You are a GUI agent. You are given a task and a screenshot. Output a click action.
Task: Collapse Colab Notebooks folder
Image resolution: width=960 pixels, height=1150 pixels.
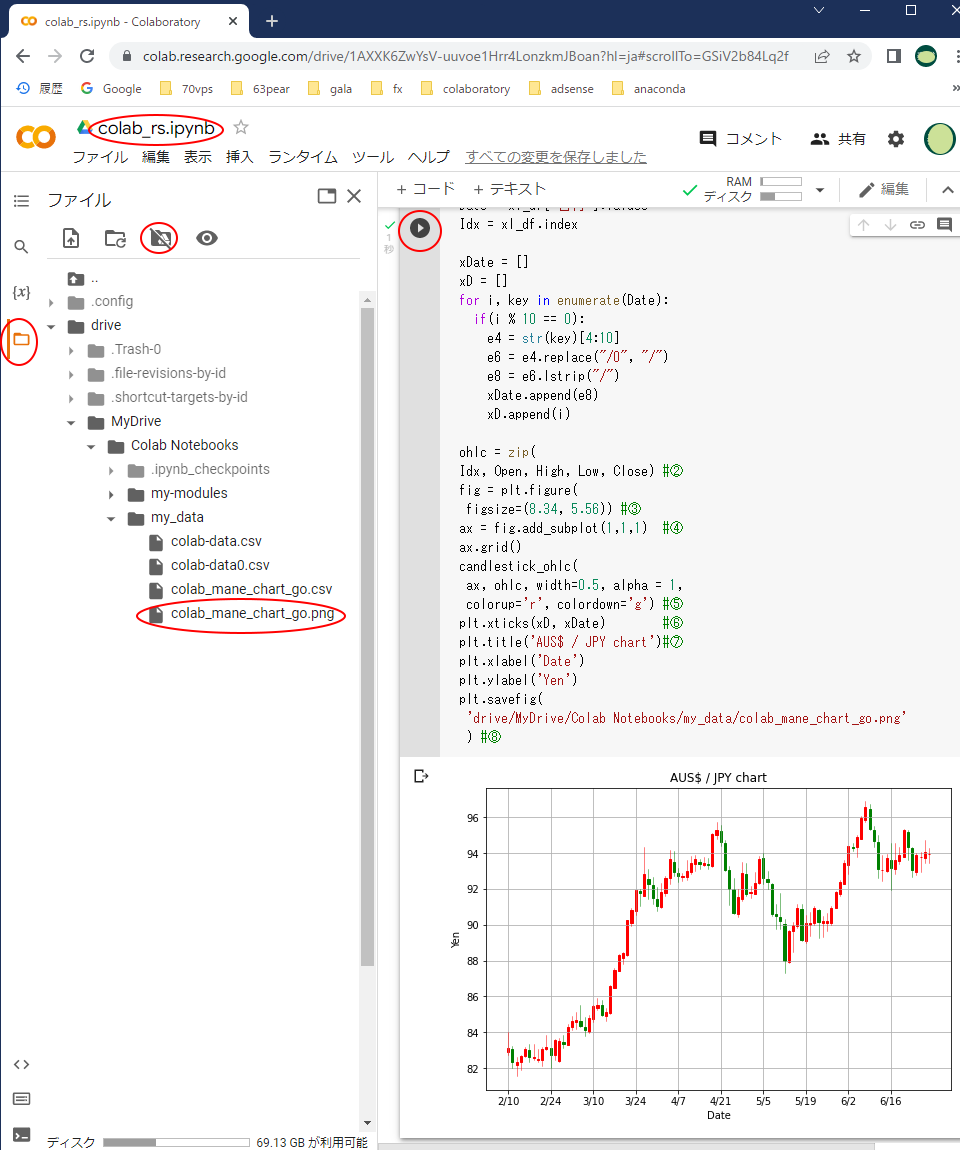click(91, 447)
